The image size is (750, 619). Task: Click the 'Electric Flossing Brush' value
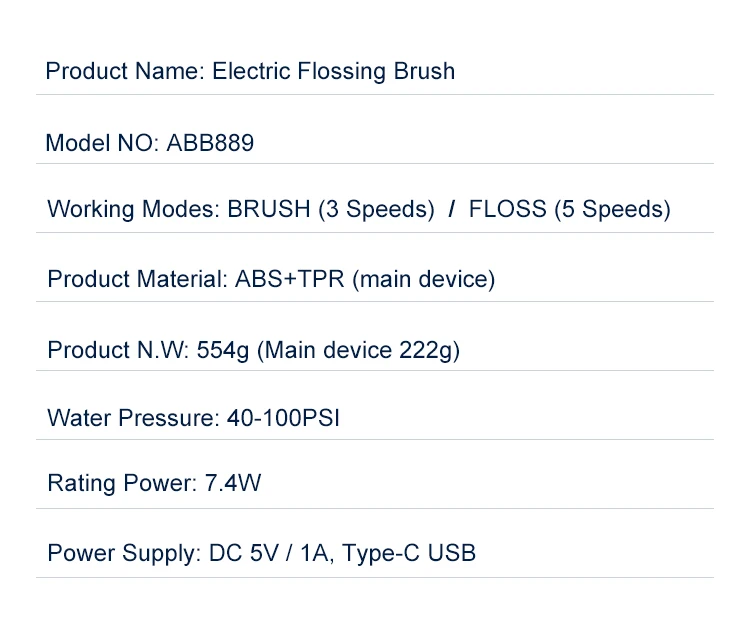(334, 72)
